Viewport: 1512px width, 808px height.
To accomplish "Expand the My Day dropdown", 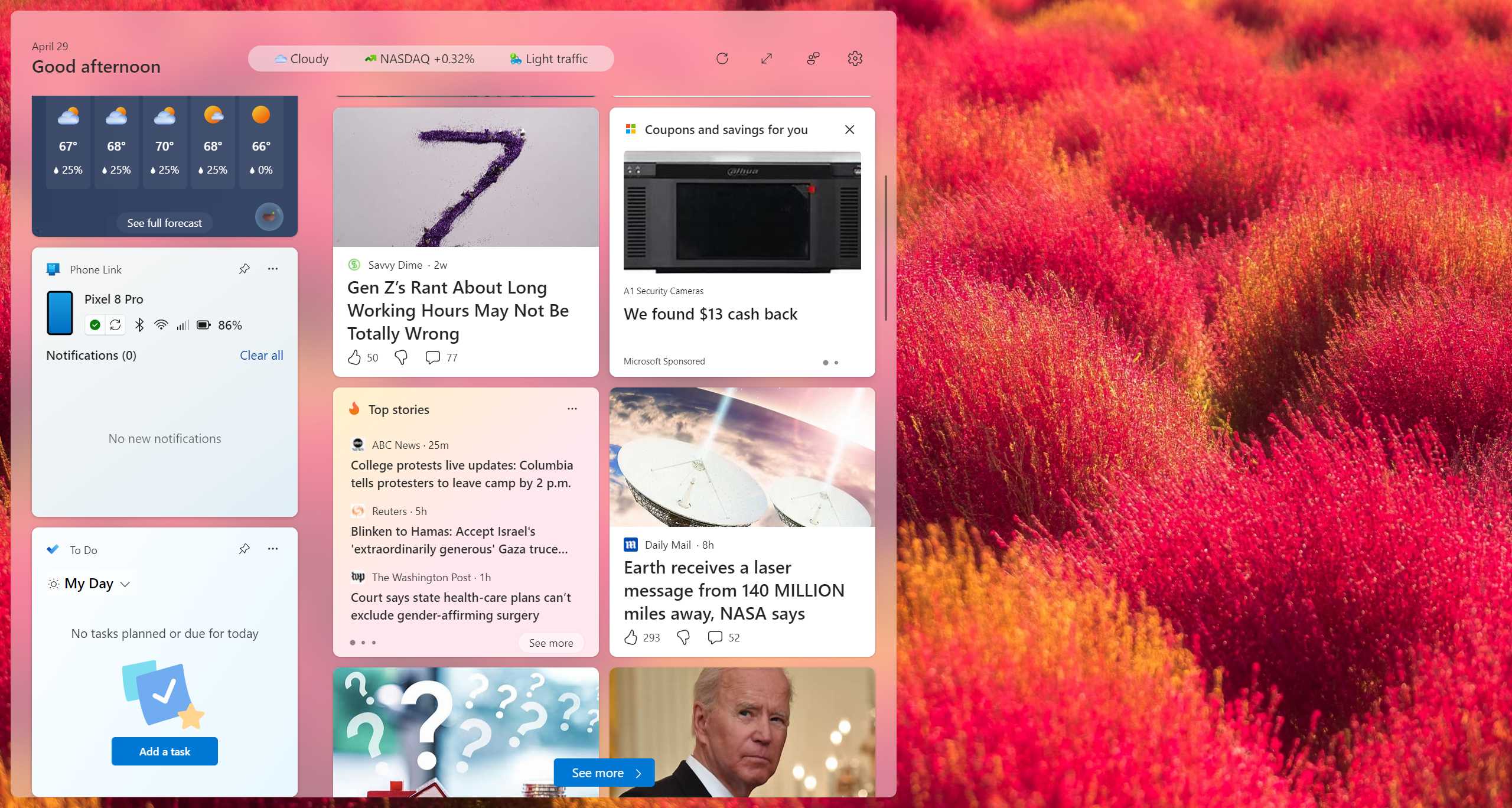I will (x=125, y=584).
